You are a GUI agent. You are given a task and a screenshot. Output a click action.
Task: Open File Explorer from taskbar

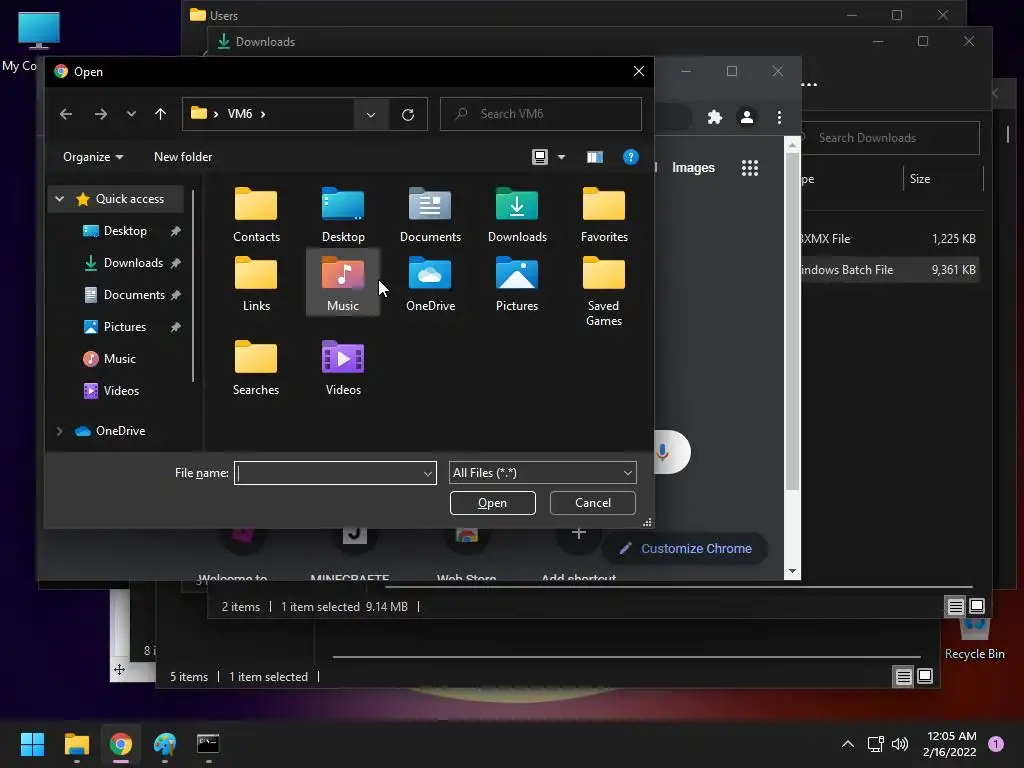77,744
